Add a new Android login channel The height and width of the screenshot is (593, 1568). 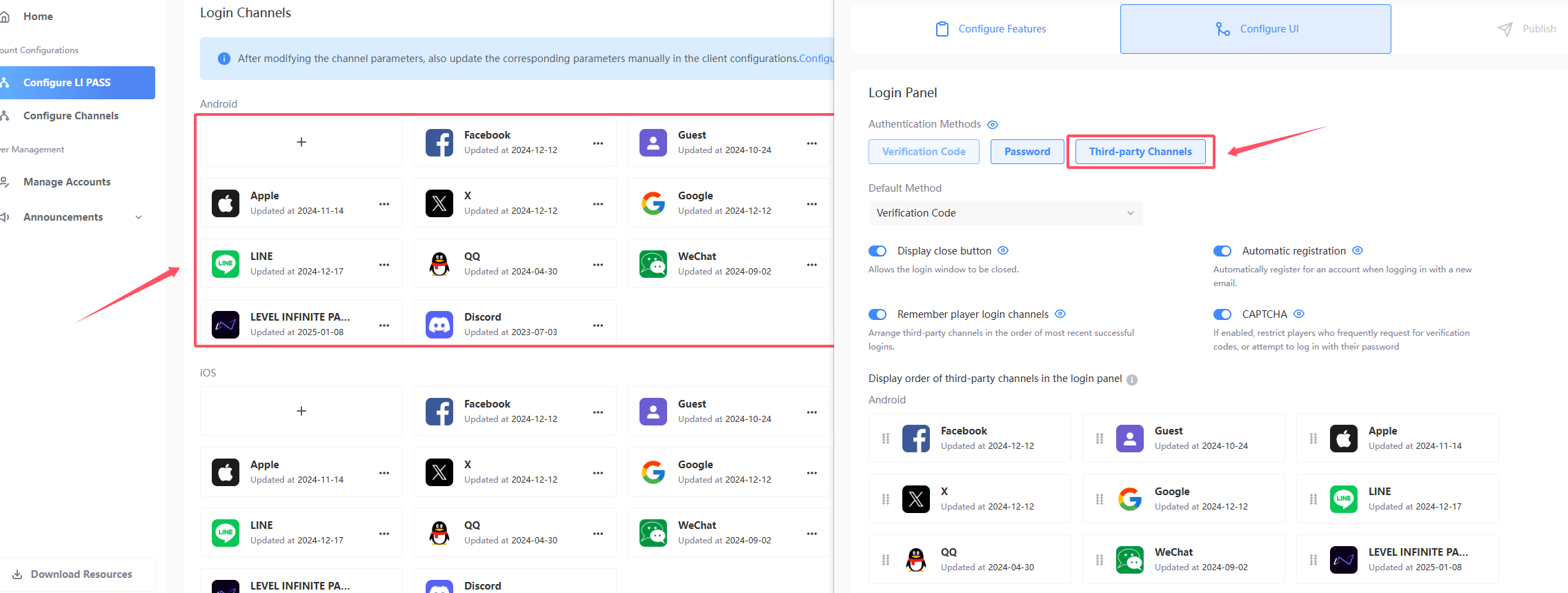pyautogui.click(x=301, y=142)
